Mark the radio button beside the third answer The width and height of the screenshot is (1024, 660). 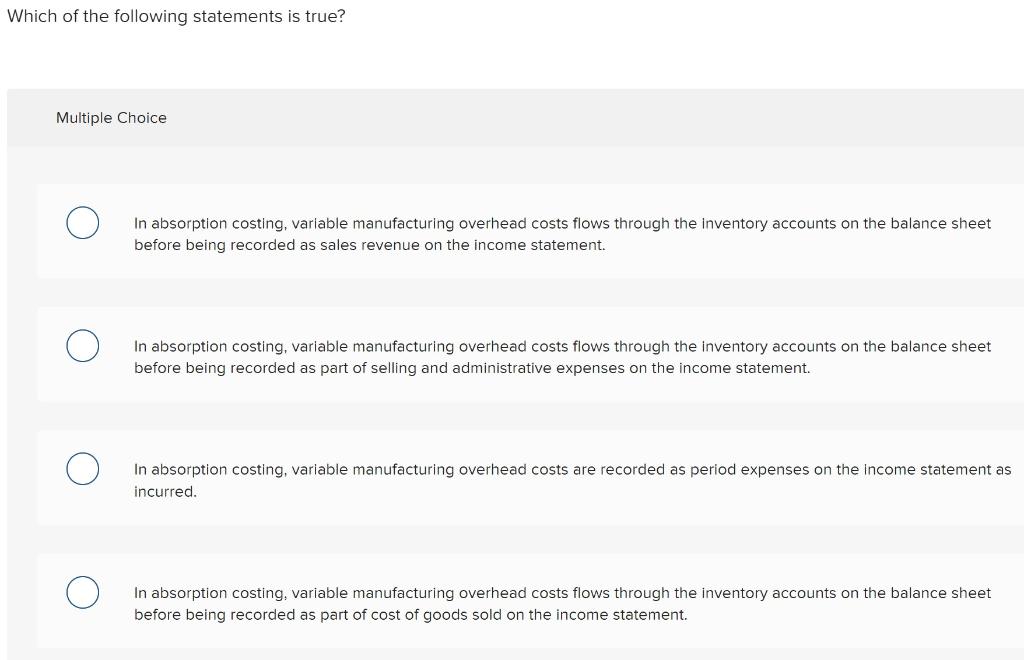point(83,468)
